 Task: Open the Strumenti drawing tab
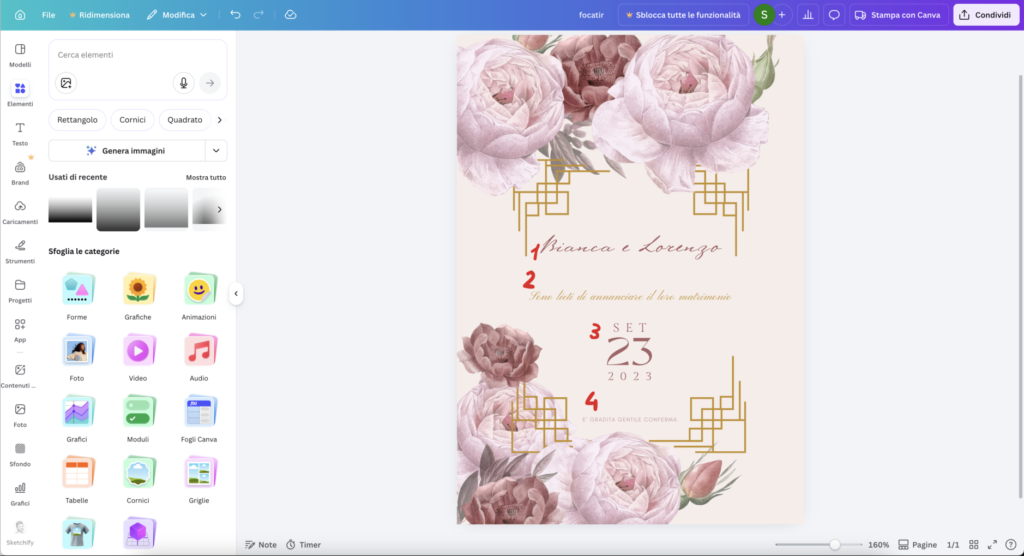(20, 251)
